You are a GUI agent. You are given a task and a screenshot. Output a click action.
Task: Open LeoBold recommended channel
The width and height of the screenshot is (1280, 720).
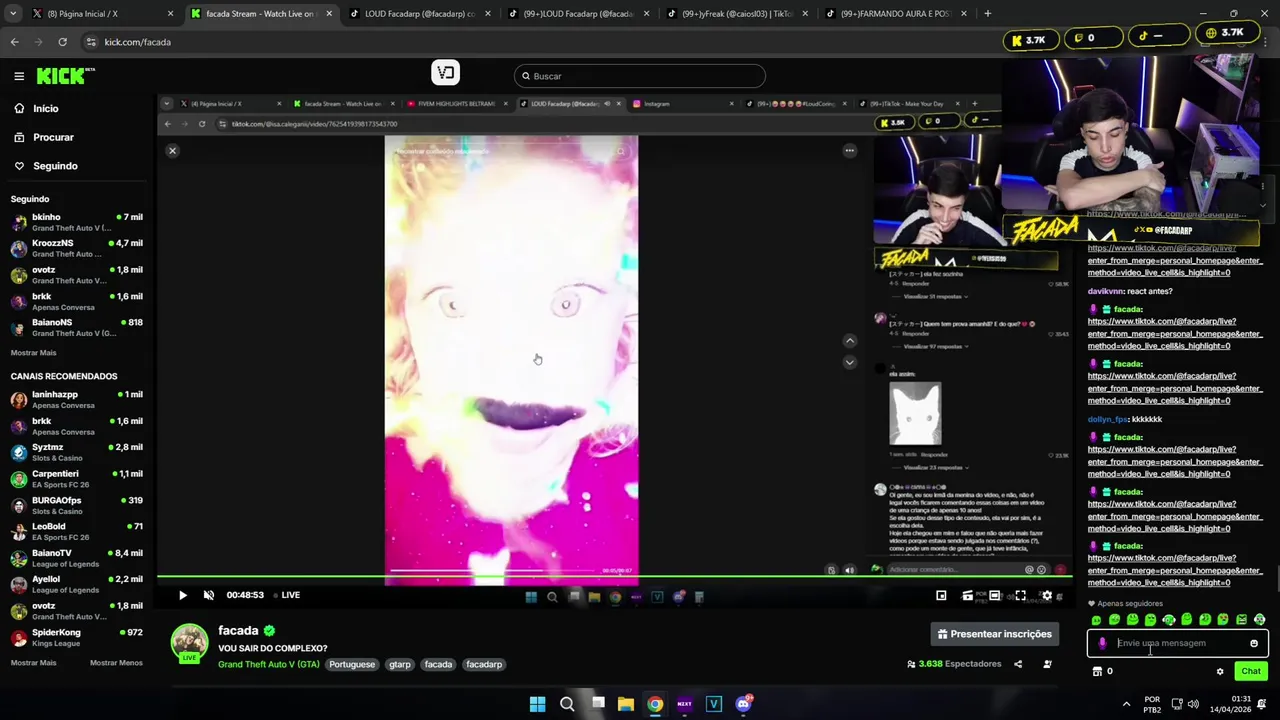76,531
